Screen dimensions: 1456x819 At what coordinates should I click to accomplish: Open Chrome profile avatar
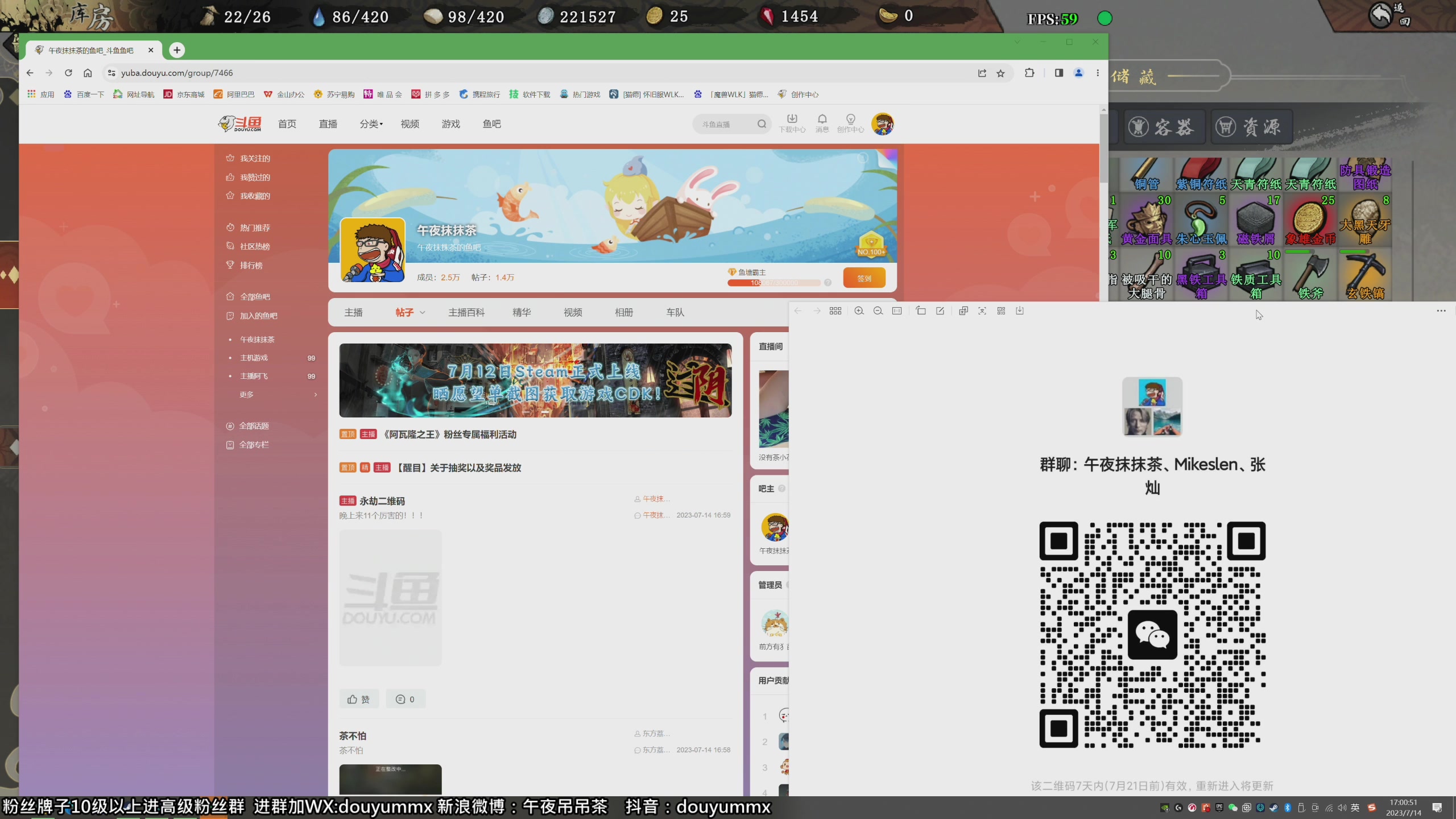1078,73
